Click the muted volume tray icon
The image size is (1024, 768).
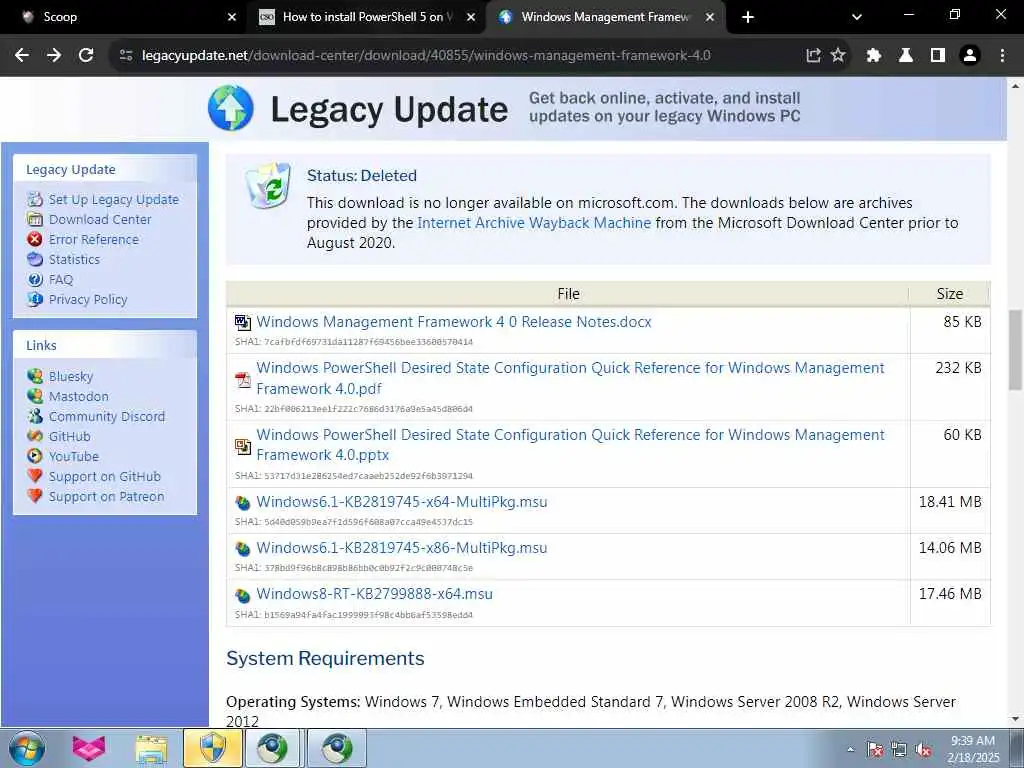click(923, 750)
